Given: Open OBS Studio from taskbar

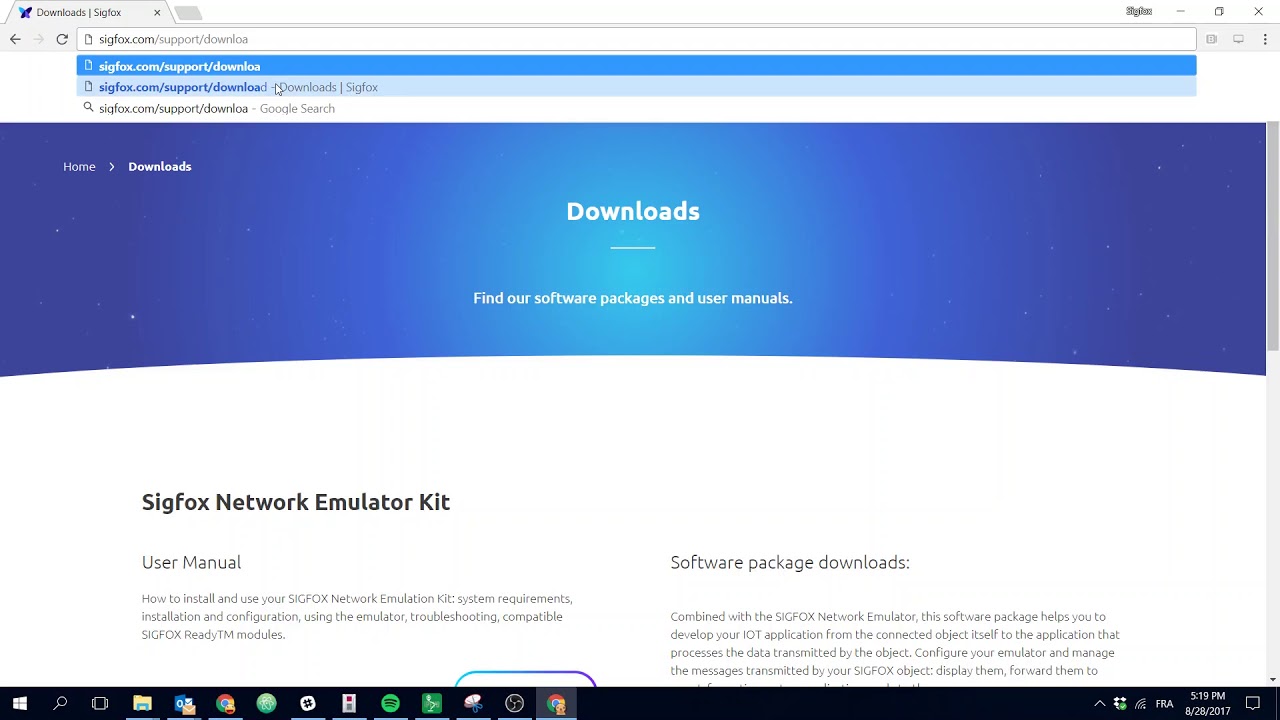Looking at the screenshot, I should point(514,704).
